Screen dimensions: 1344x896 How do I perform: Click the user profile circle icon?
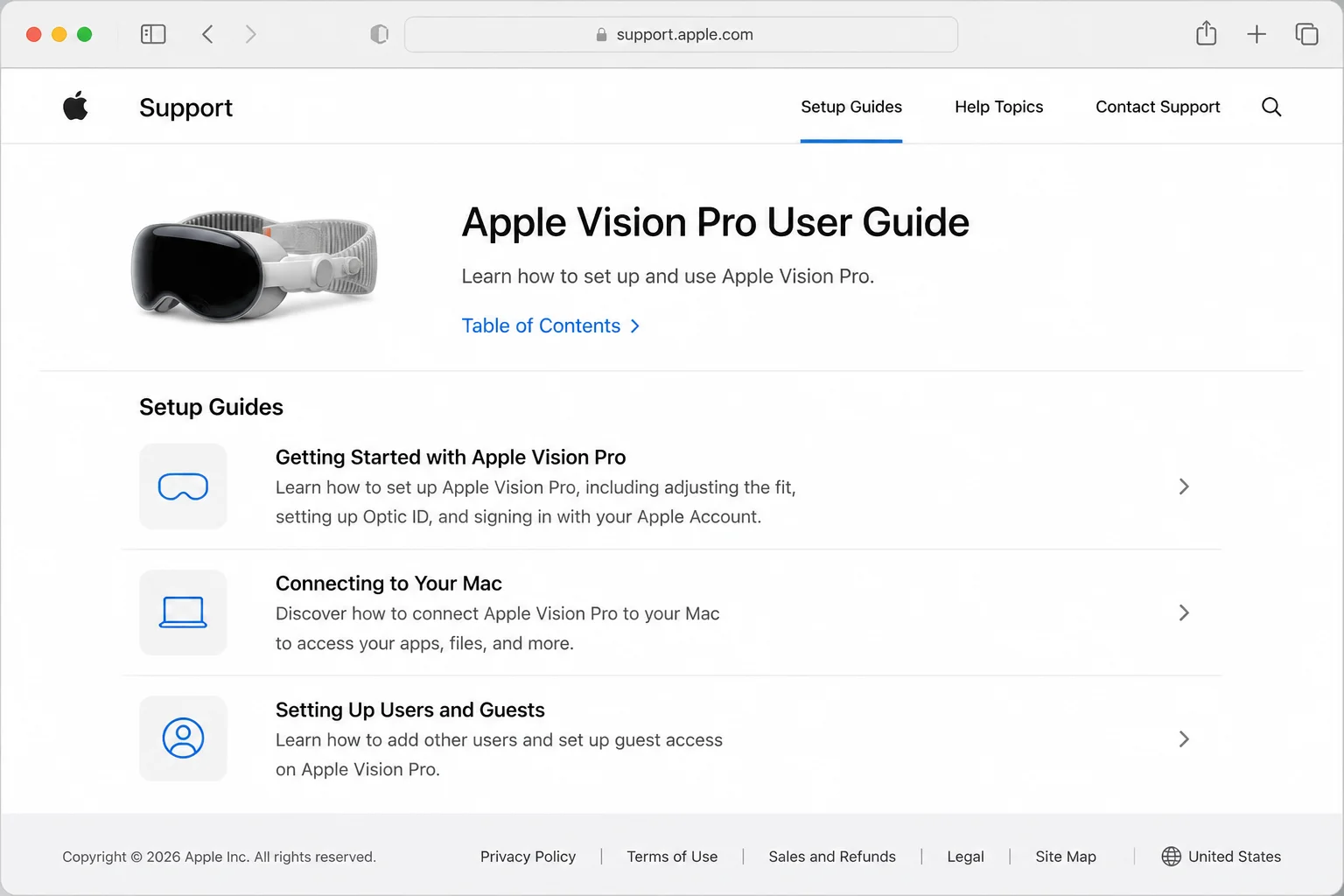tap(183, 738)
